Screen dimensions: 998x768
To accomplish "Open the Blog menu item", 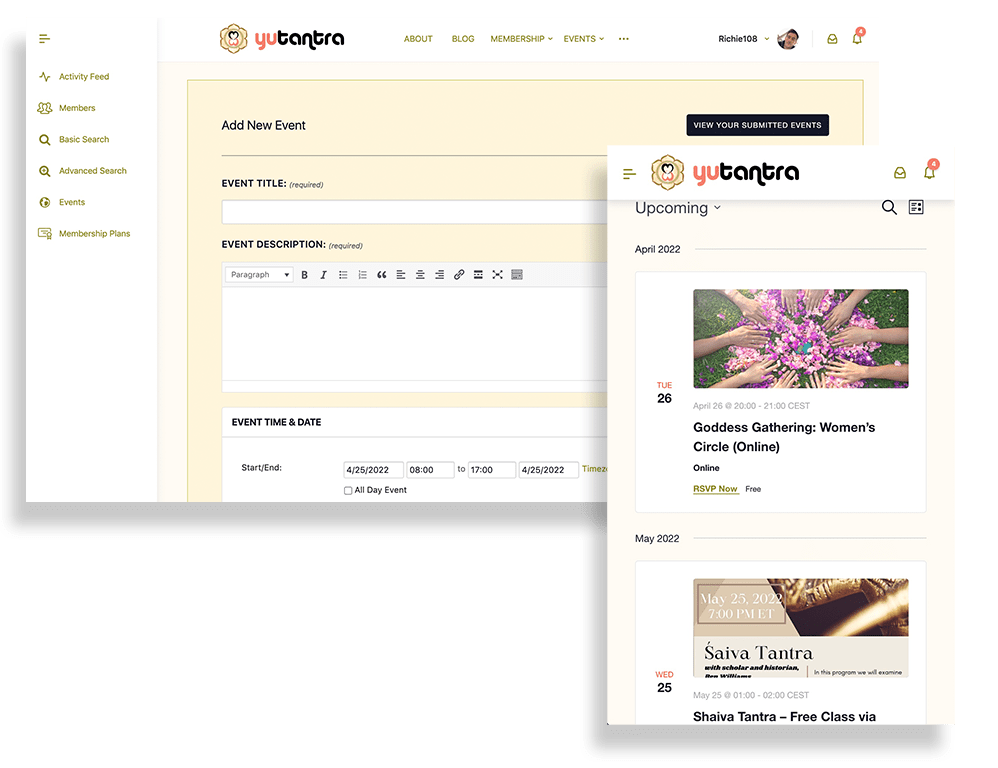I will coord(463,39).
